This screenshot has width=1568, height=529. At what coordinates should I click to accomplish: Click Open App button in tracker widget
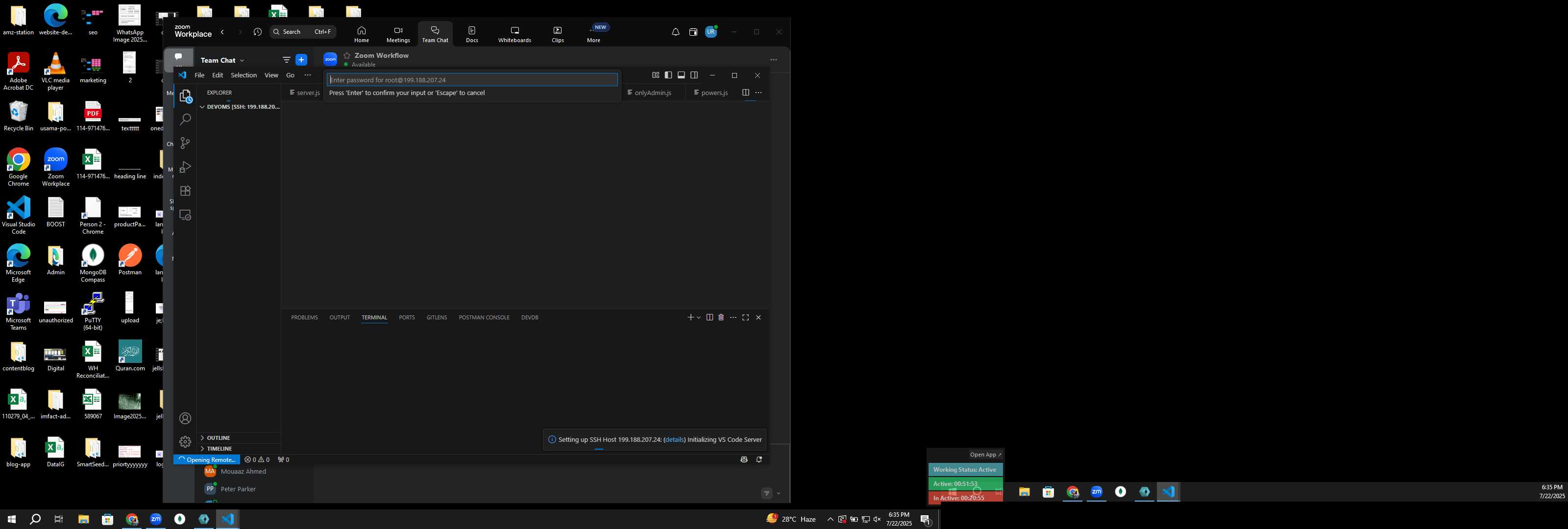[985, 455]
